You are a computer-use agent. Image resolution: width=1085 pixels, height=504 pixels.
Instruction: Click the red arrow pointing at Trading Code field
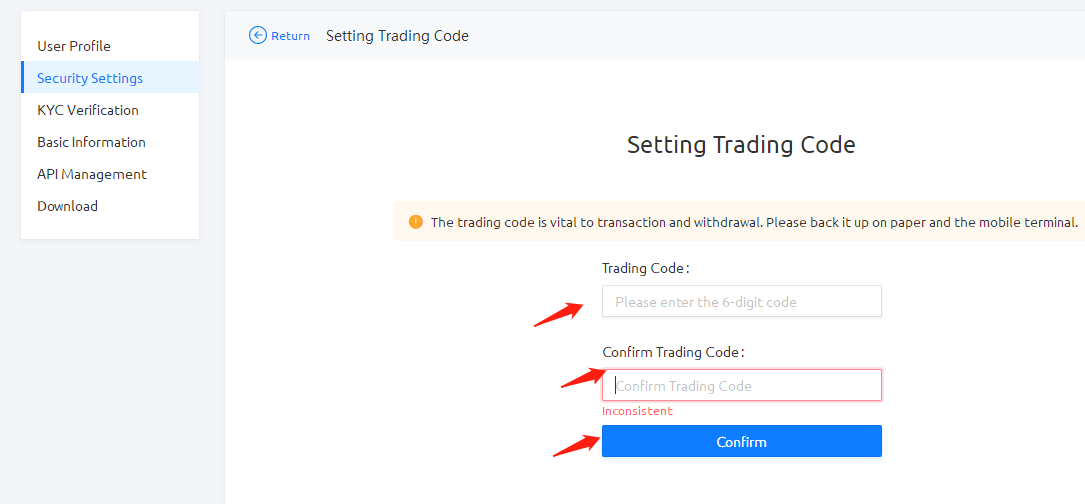pyautogui.click(x=559, y=314)
